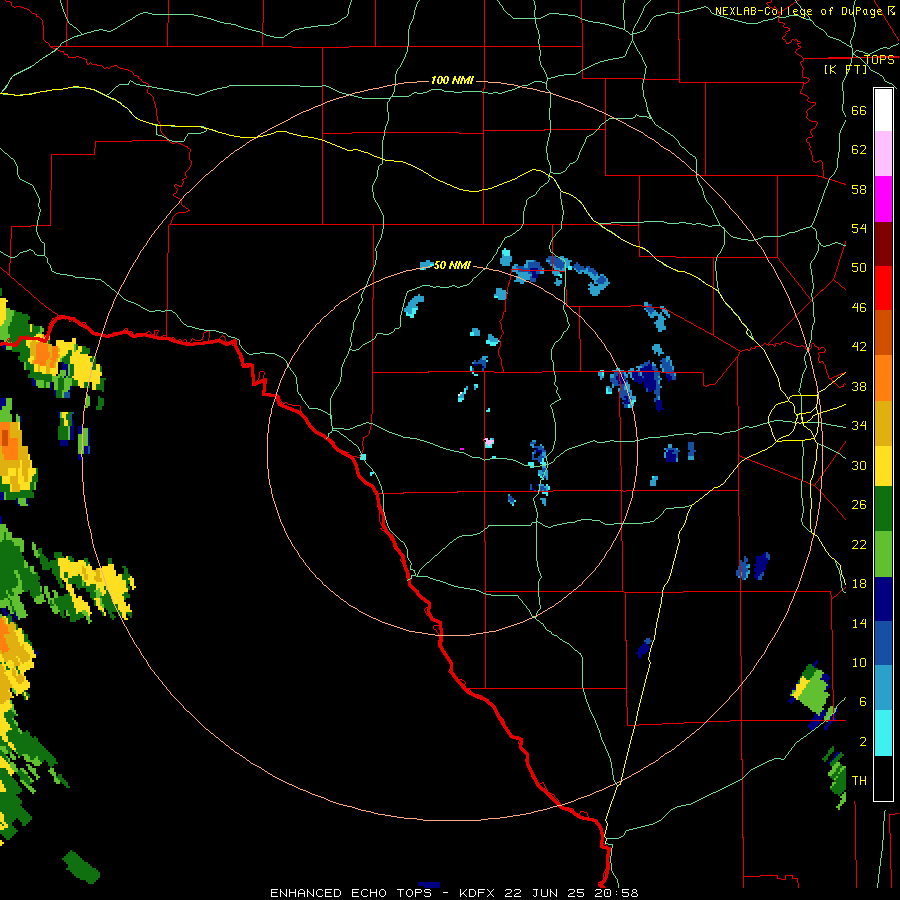Click the "TH" threshold label
Image resolution: width=900 pixels, height=900 pixels.
[859, 781]
